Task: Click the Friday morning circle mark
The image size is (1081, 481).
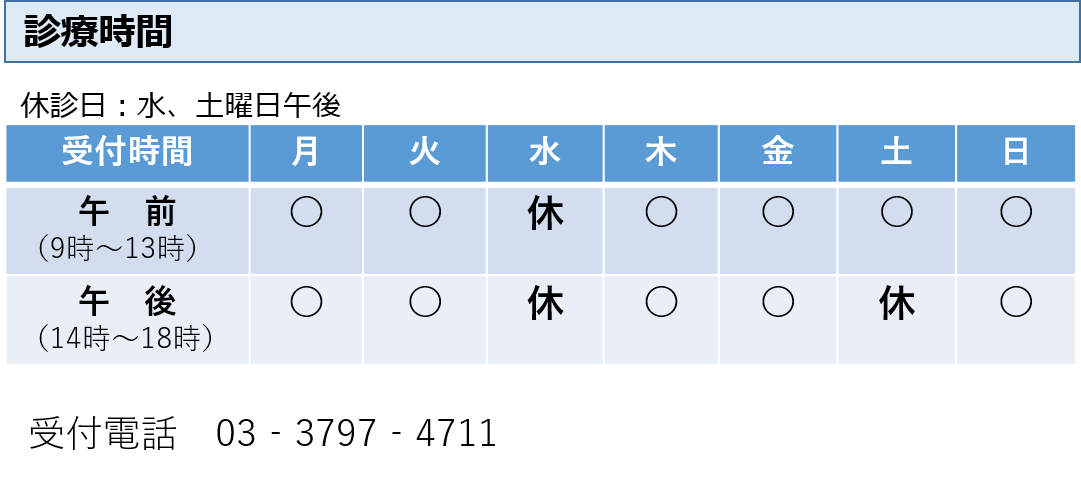Action: click(x=778, y=212)
